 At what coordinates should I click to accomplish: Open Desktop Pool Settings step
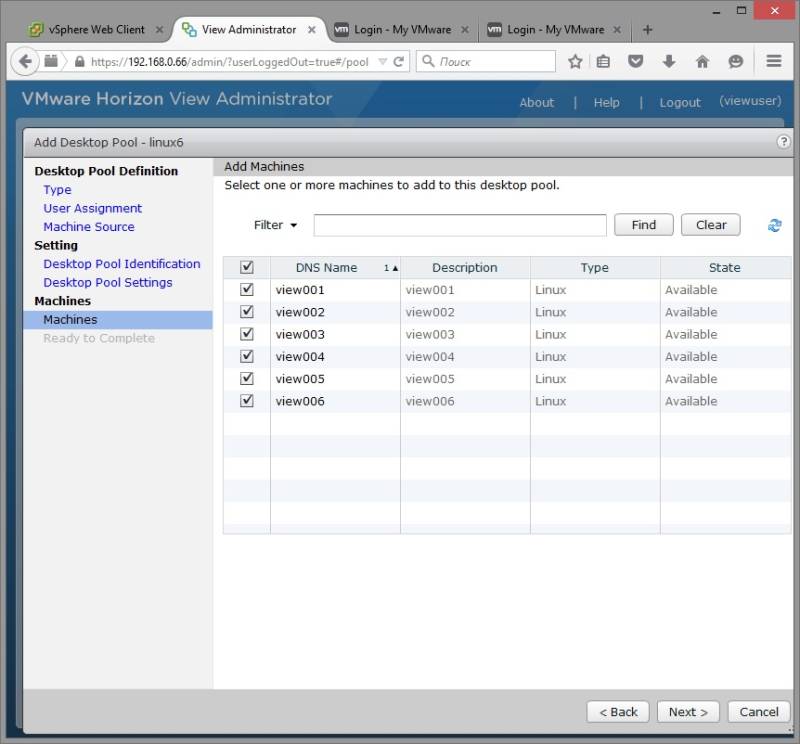(x=108, y=282)
